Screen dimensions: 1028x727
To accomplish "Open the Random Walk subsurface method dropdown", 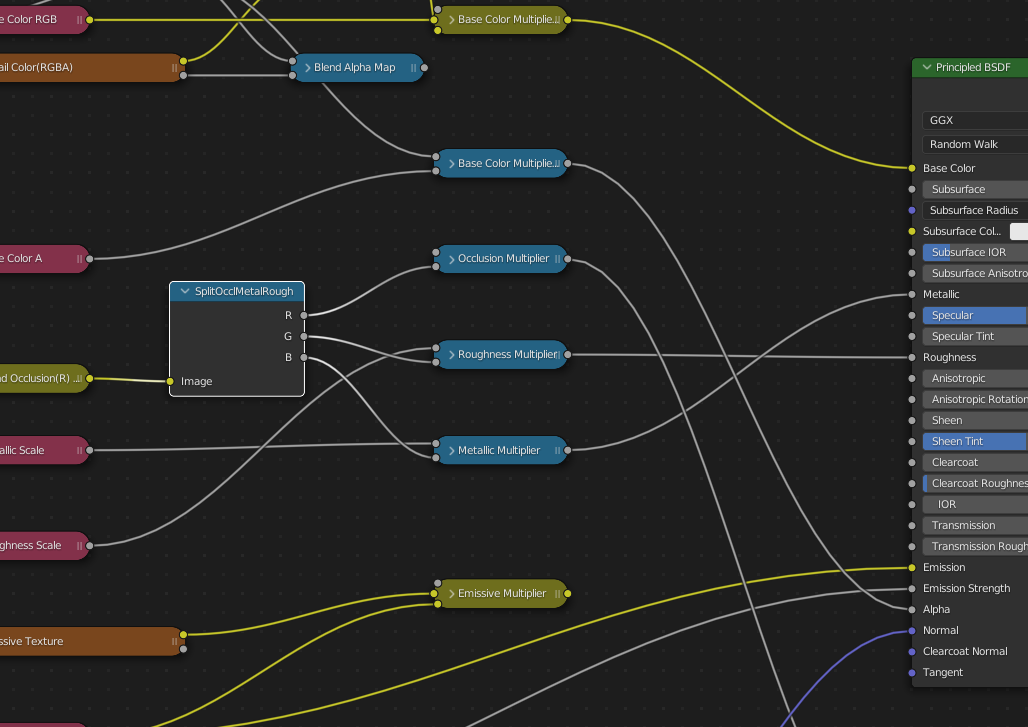I will 974,144.
